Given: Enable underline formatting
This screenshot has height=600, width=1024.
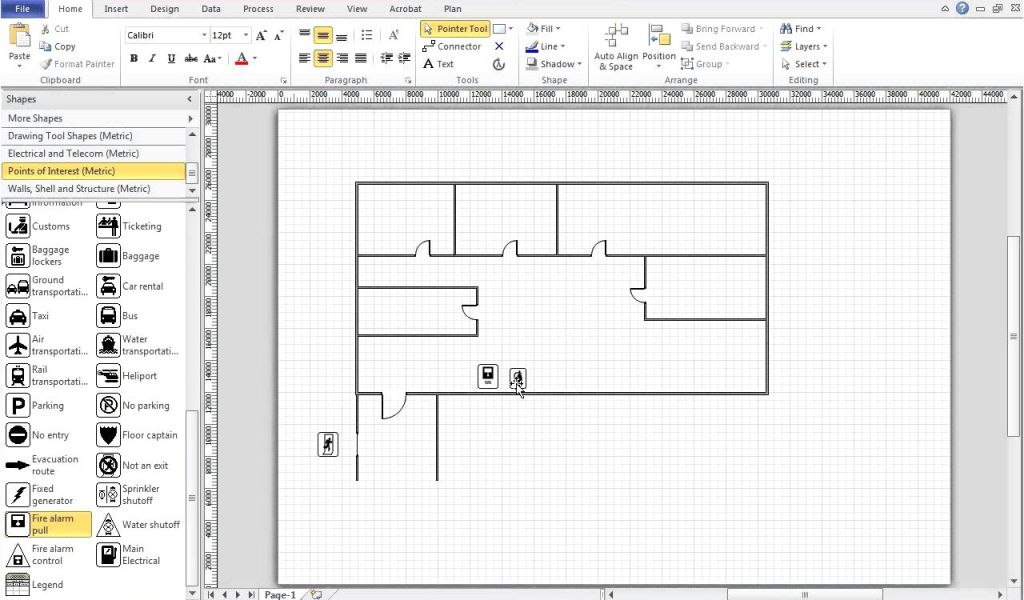Looking at the screenshot, I should [x=171, y=59].
